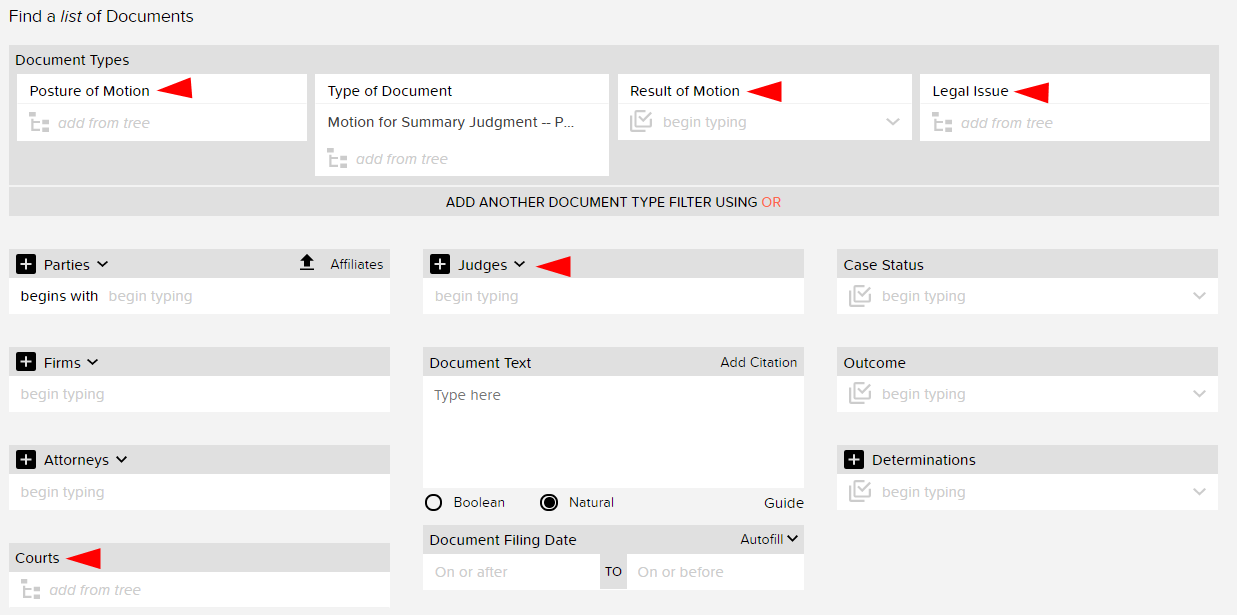Click add from tree under Courts
The image size is (1237, 615).
click(x=95, y=590)
